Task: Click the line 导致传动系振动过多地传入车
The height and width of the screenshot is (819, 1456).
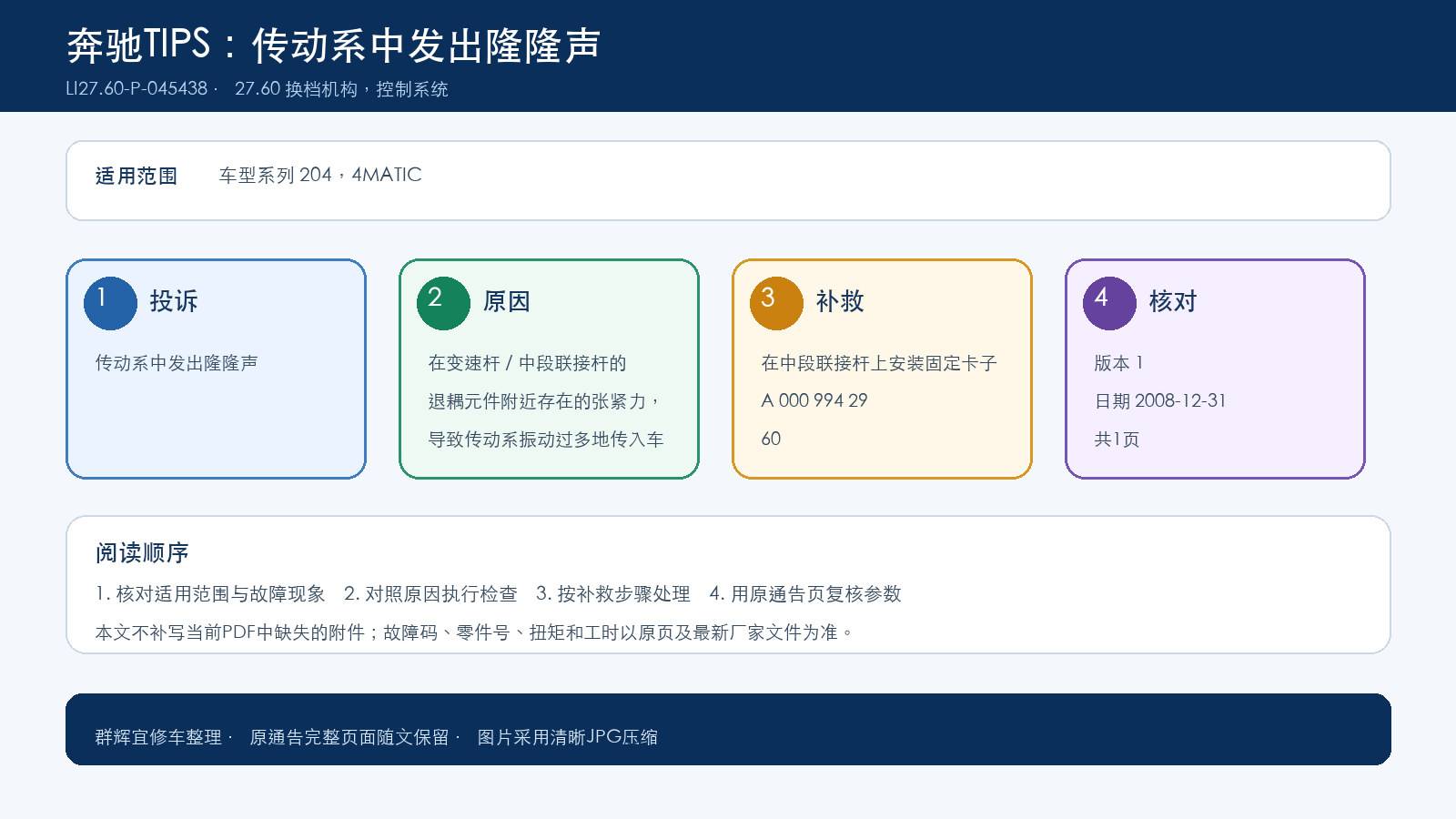Action: 546,440
